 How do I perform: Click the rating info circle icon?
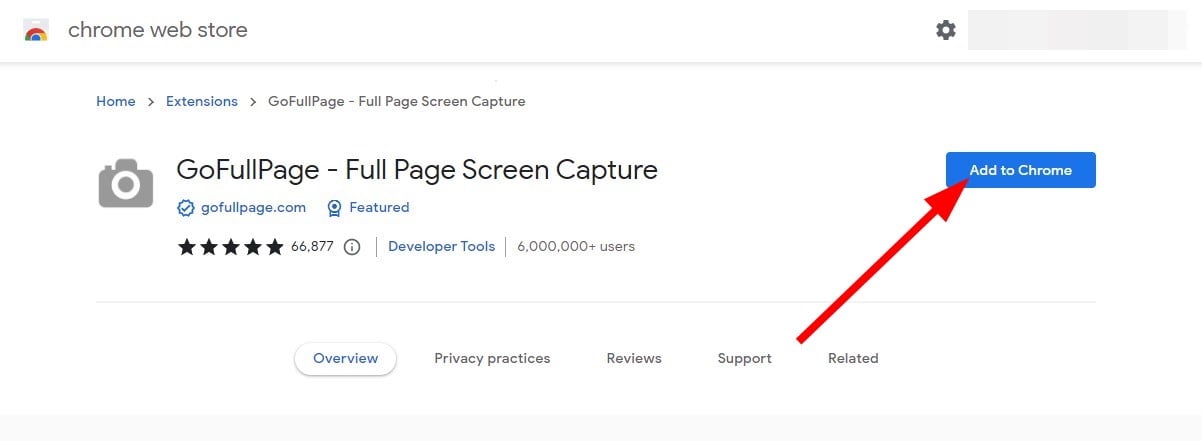point(352,247)
